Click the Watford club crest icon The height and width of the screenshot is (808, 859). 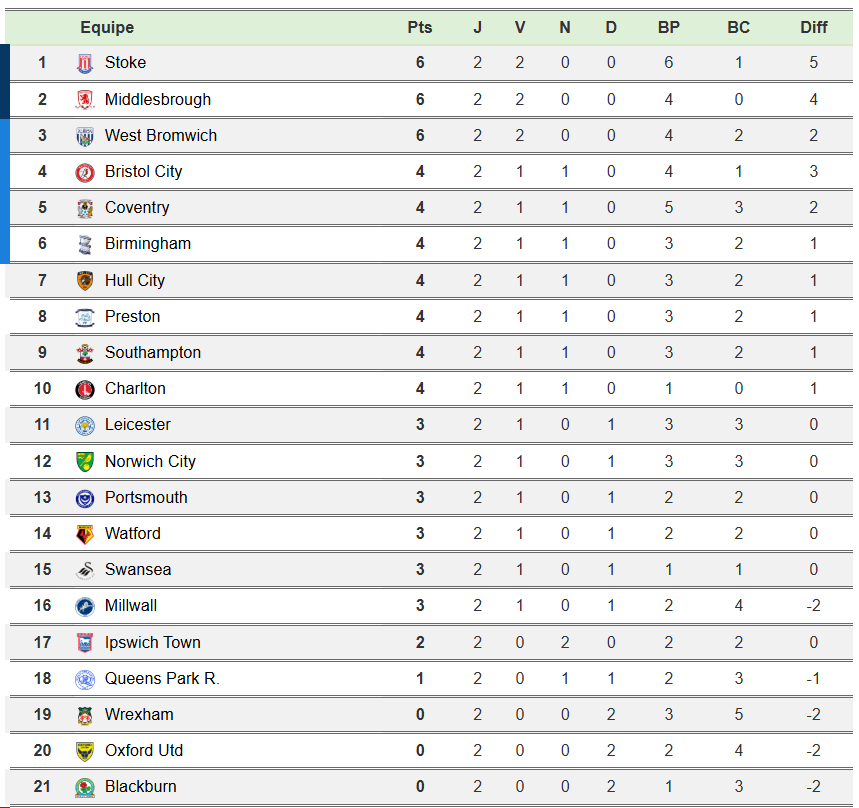85,534
